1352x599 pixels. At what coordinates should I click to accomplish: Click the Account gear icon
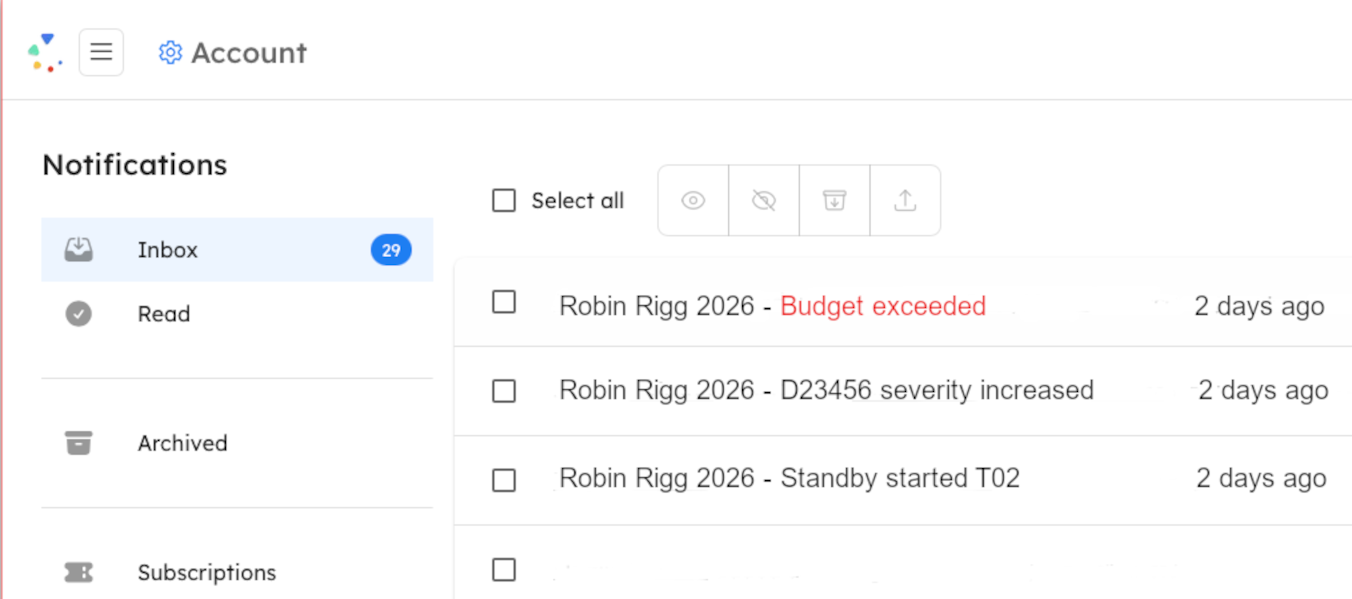[170, 53]
